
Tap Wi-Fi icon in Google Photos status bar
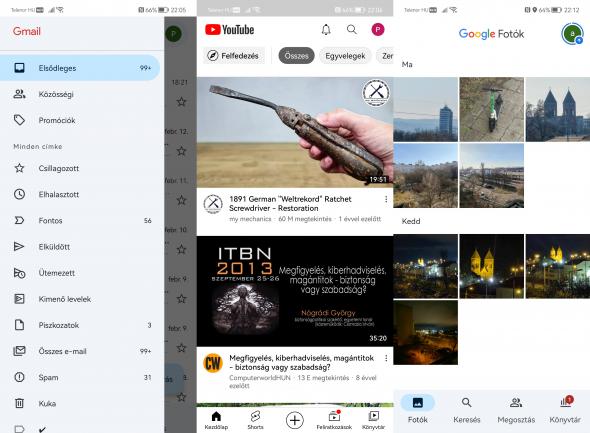point(453,10)
